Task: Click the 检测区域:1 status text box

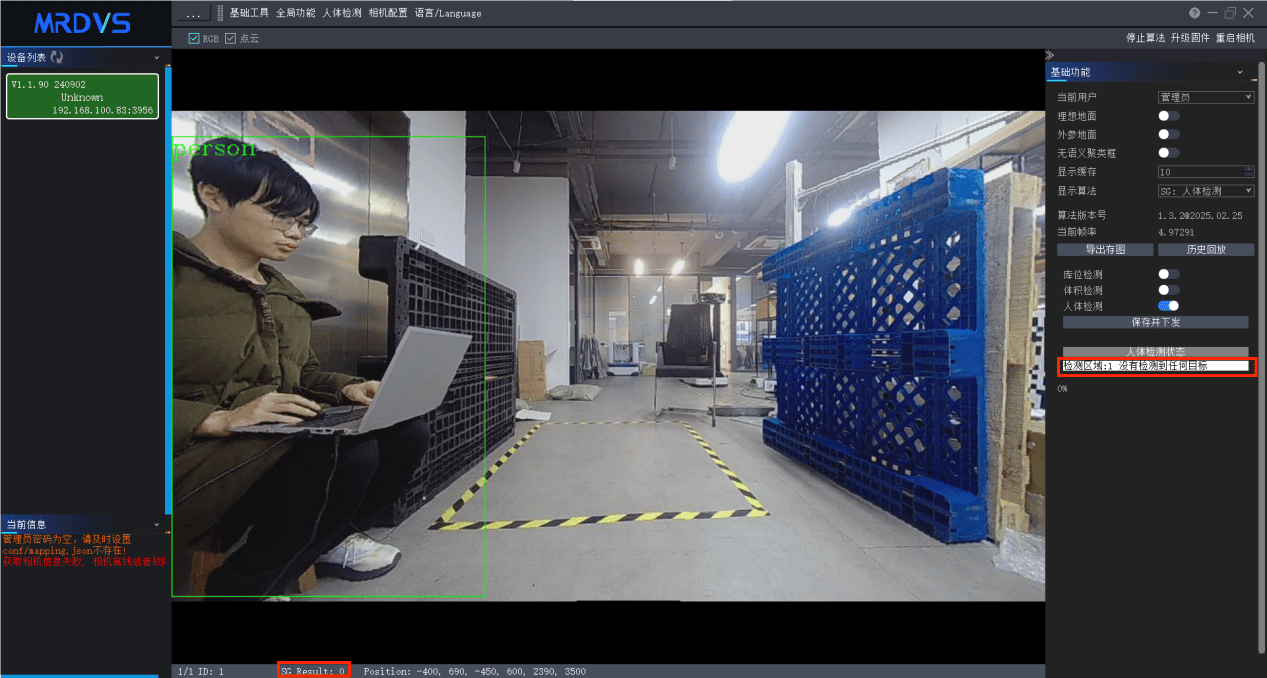Action: pyautogui.click(x=1156, y=366)
